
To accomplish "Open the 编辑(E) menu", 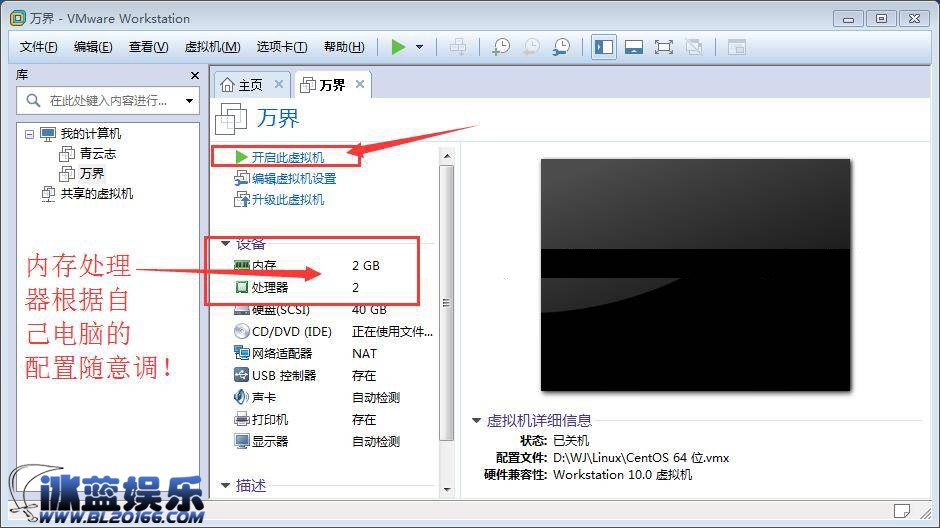I will (93, 47).
